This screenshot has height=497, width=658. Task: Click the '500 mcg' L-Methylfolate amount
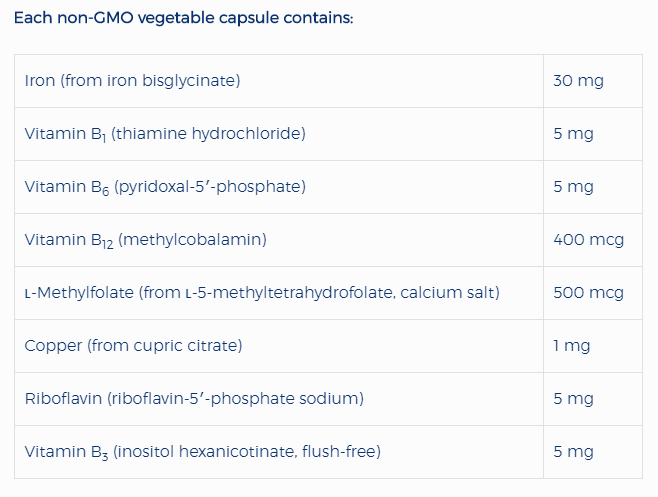[x=588, y=293]
